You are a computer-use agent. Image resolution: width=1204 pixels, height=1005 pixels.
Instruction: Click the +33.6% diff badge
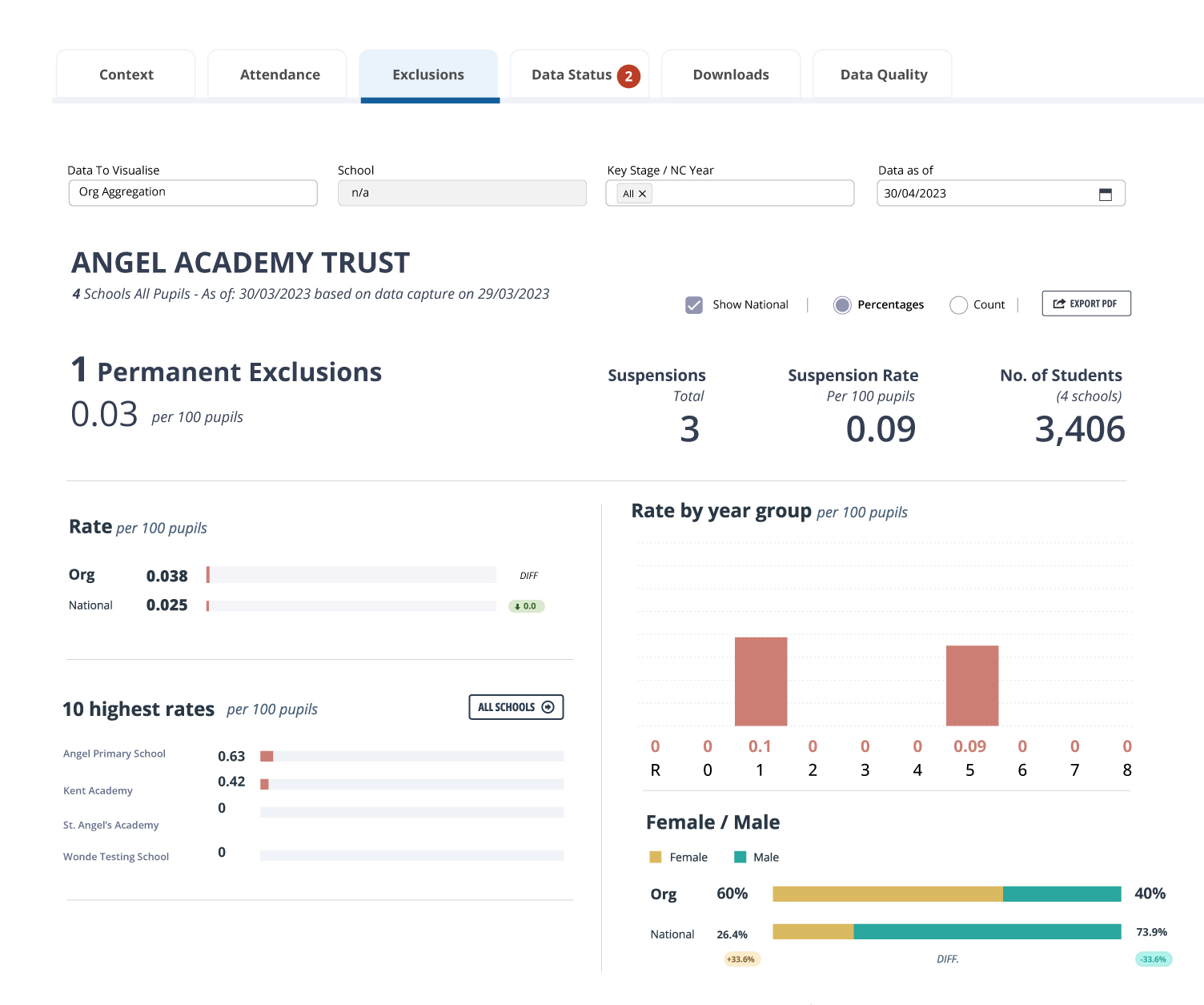741,959
